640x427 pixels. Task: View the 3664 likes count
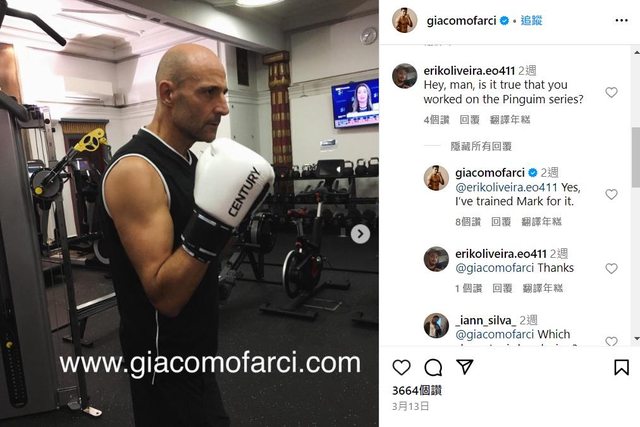point(417,391)
